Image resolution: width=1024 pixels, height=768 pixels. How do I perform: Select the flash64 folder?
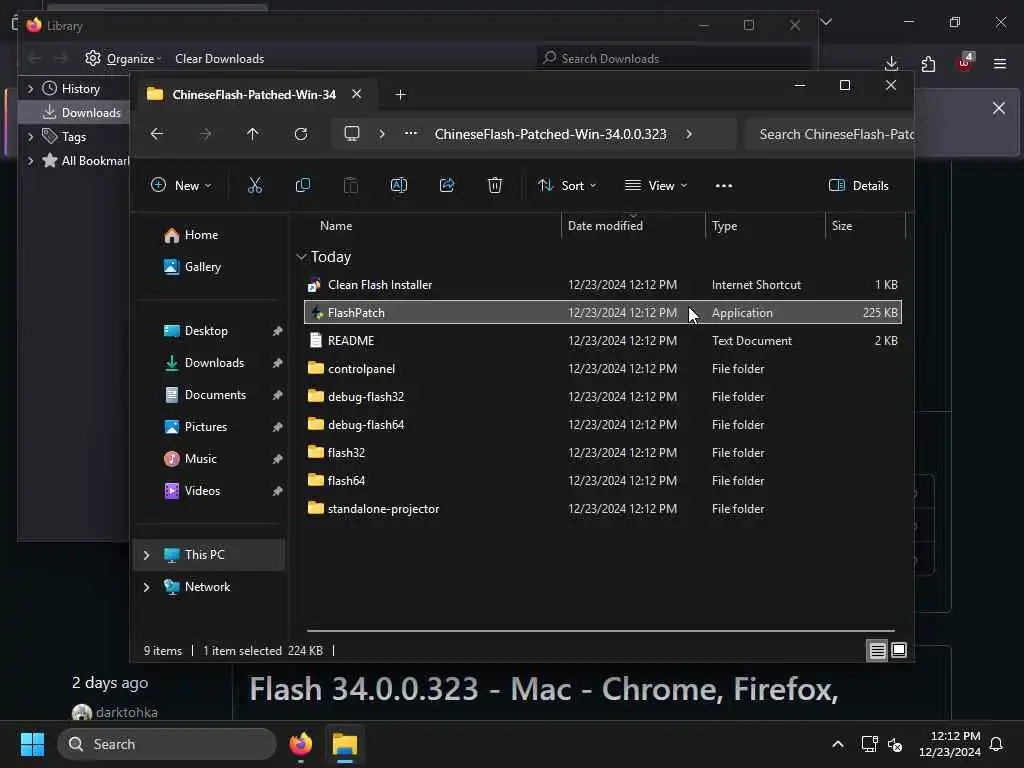click(603, 481)
